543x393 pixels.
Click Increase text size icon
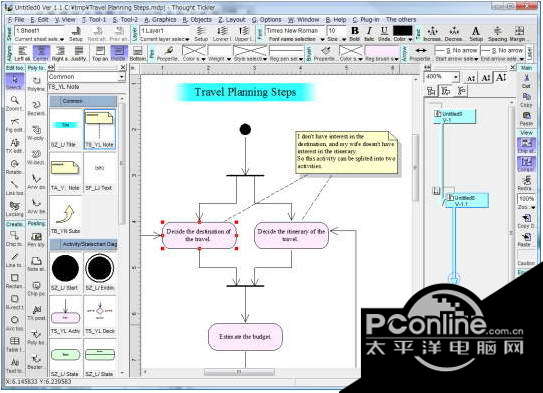432,34
